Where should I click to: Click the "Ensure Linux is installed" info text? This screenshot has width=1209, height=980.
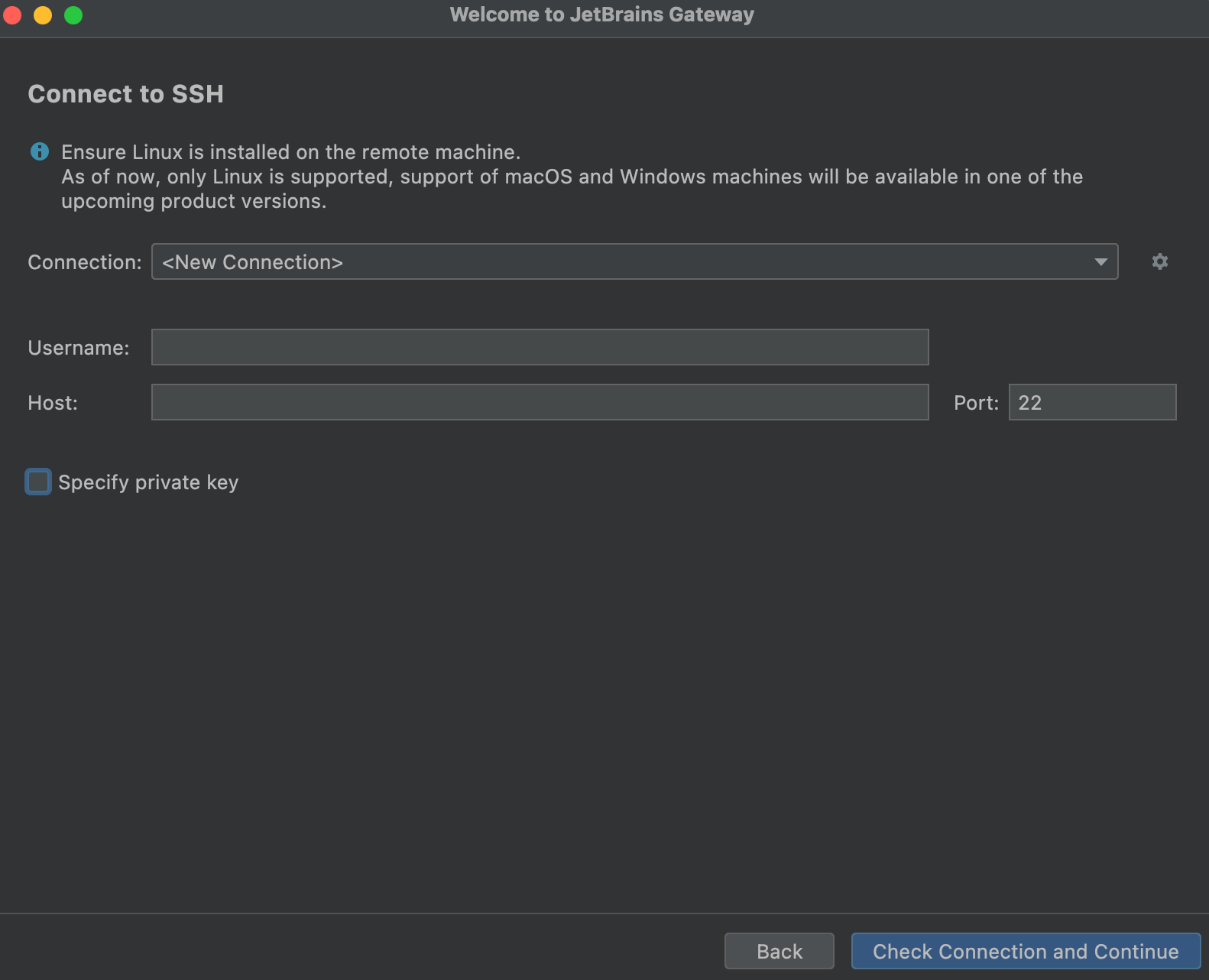290,152
